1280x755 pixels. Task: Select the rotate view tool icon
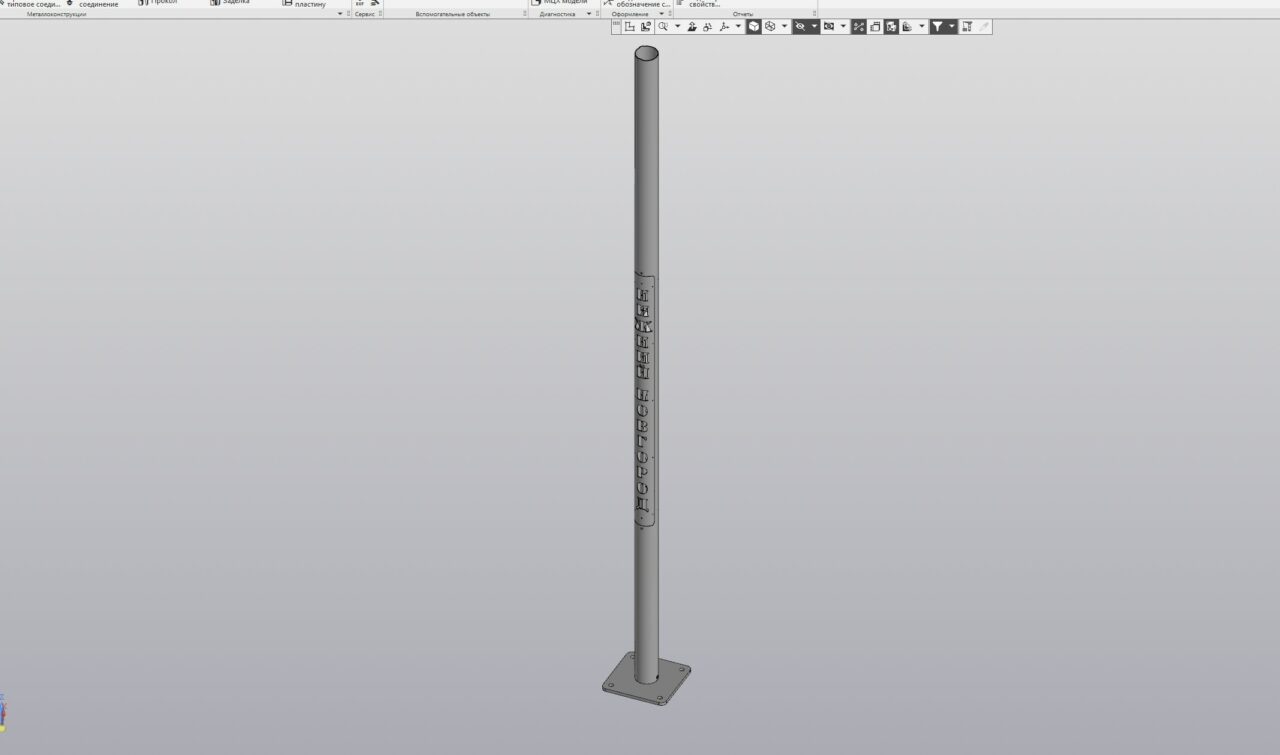point(707,27)
